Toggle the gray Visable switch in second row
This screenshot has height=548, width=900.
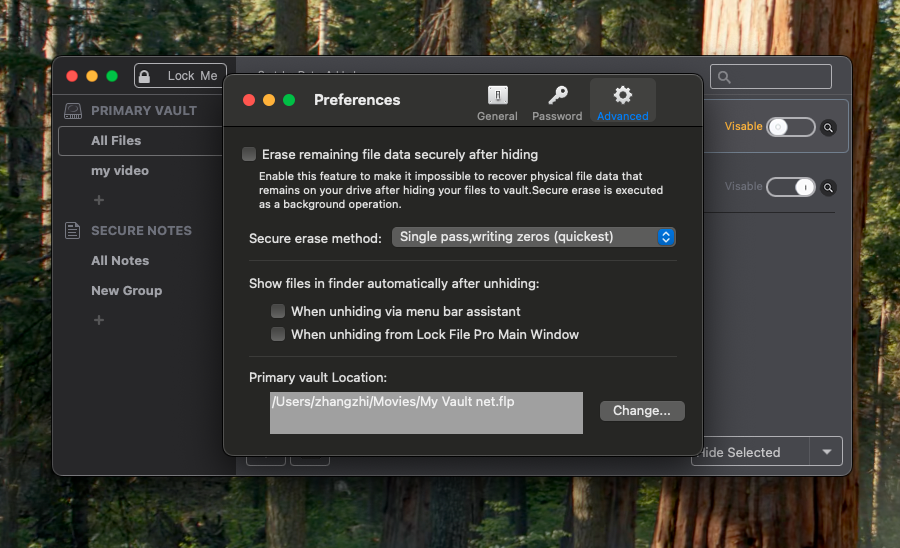[x=791, y=186]
